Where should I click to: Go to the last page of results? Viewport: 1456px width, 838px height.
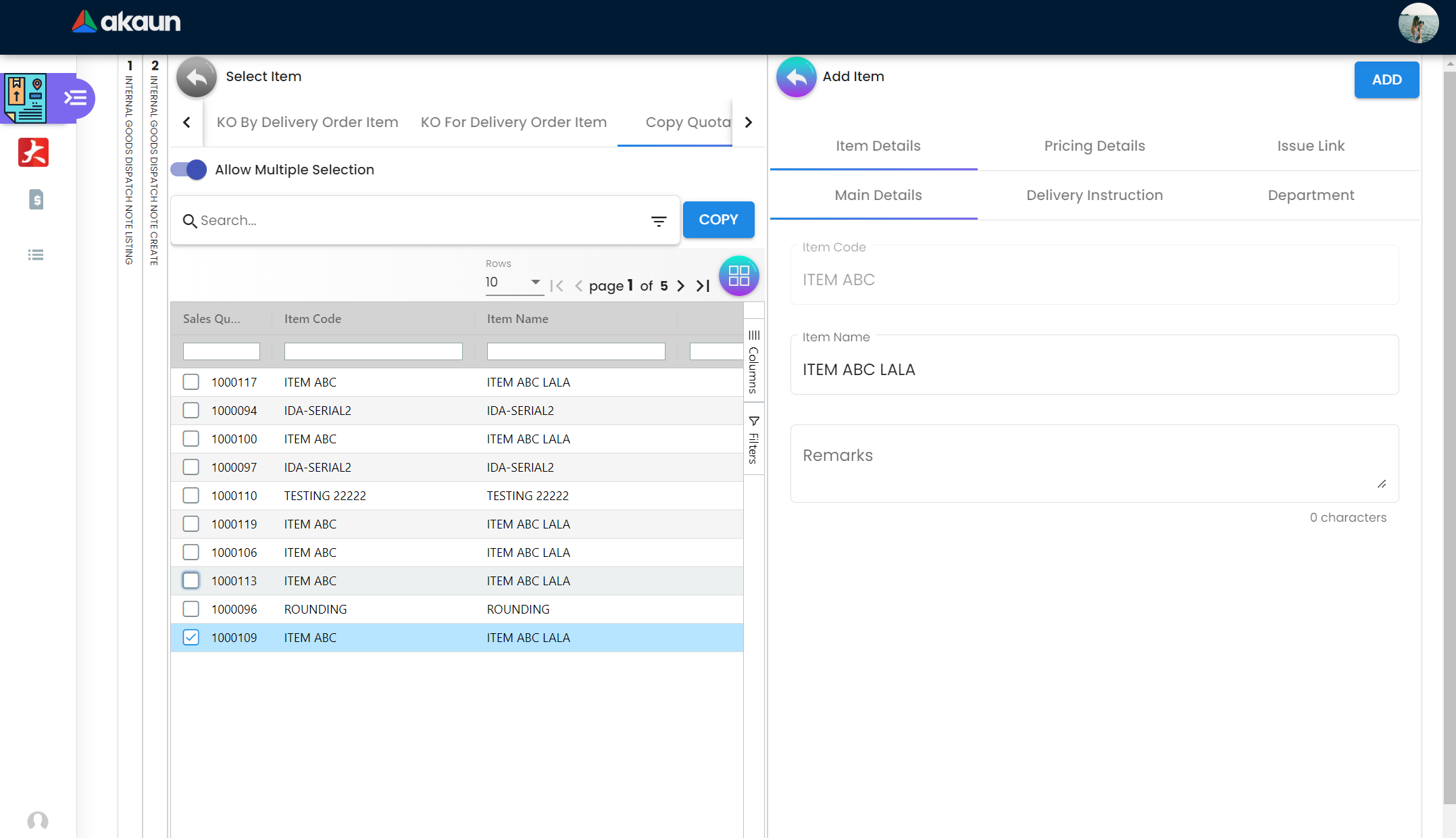(x=703, y=286)
